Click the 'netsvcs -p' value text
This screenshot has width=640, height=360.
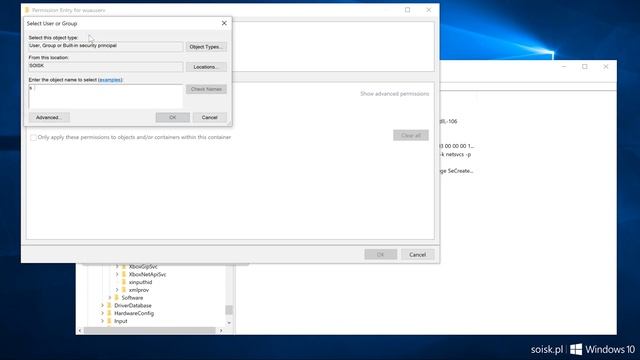click(x=456, y=155)
